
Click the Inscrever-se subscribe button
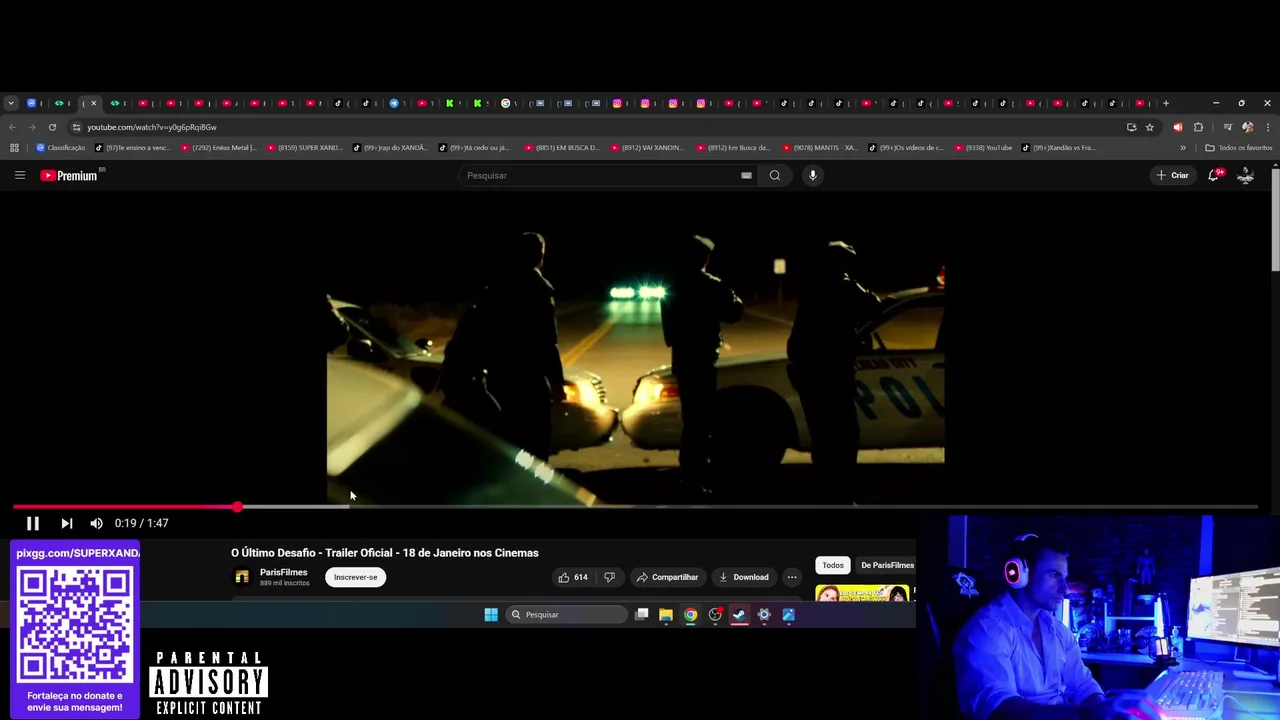355,577
